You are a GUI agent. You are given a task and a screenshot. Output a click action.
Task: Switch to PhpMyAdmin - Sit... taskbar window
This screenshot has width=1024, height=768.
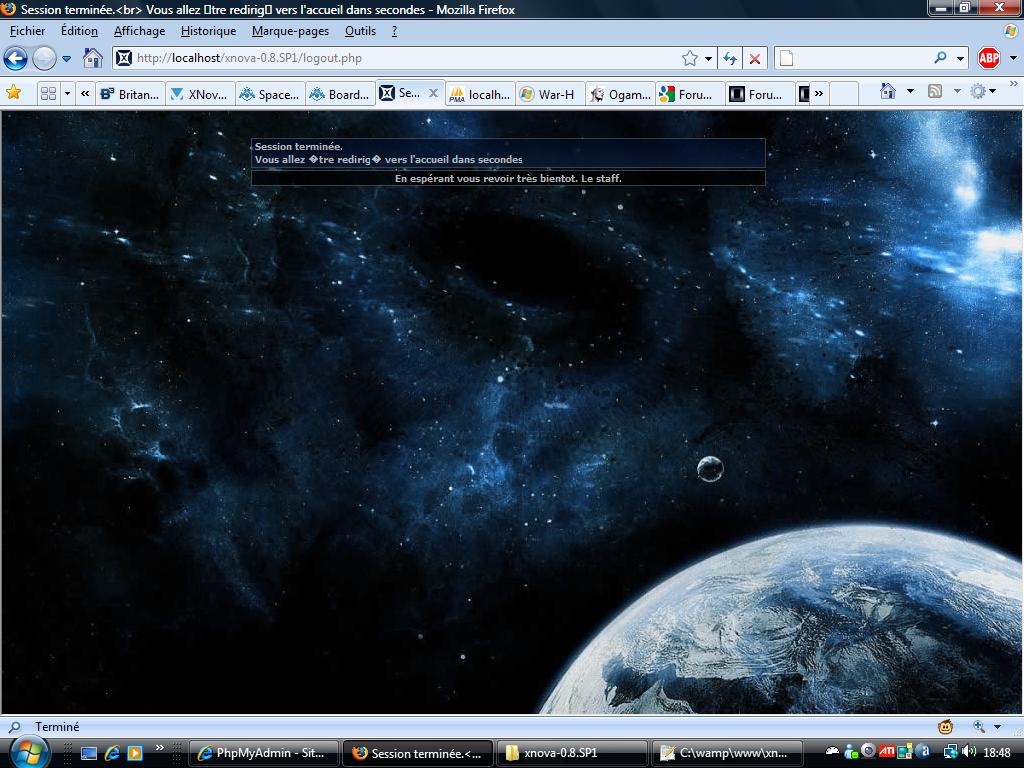point(264,753)
